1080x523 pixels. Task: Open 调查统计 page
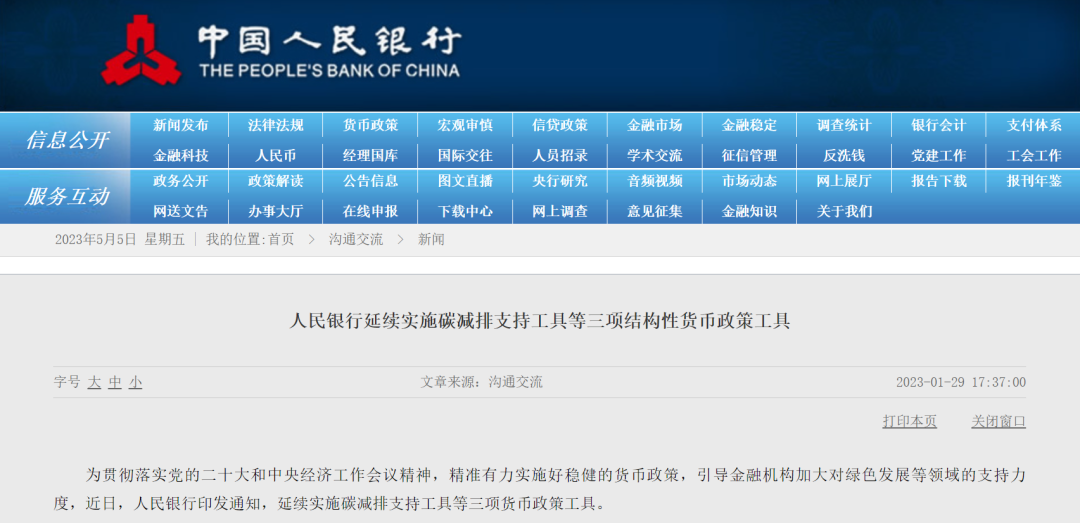point(844,125)
